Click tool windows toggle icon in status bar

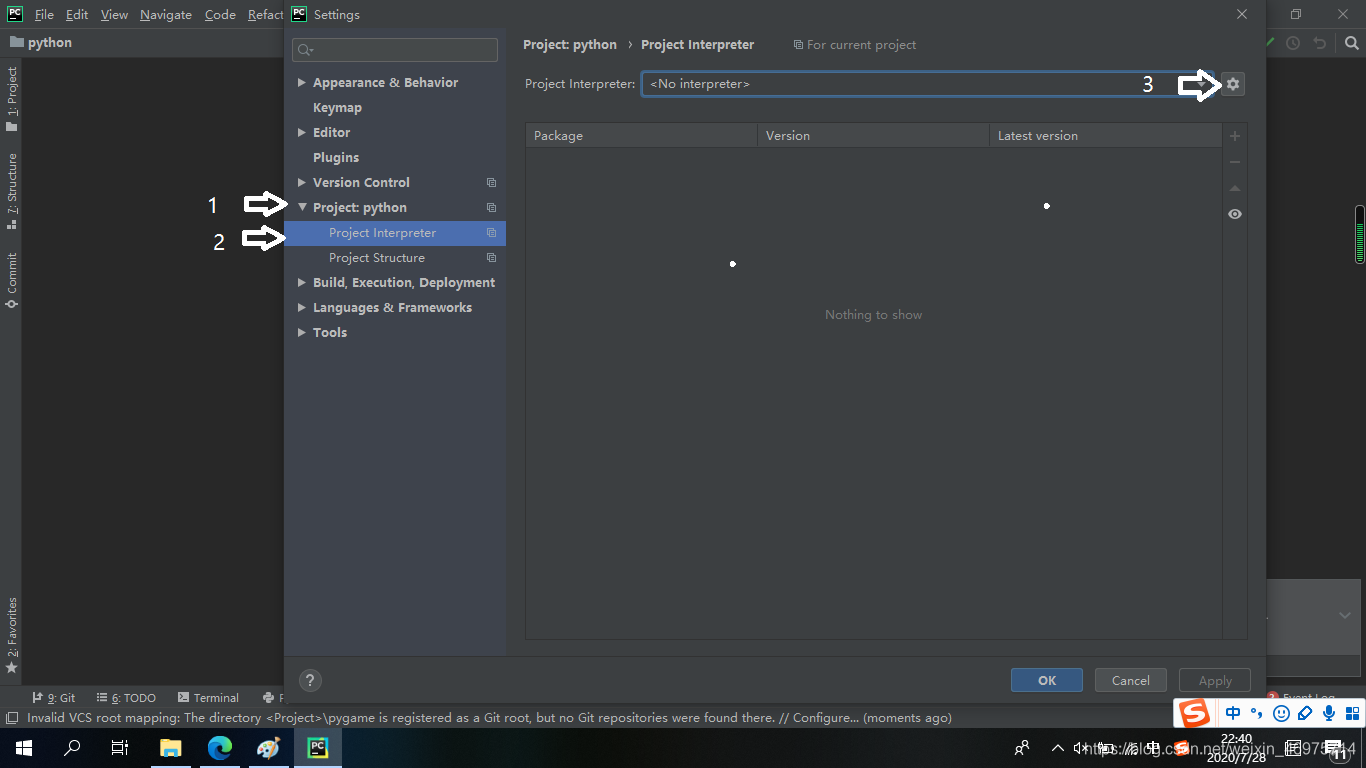coord(11,718)
